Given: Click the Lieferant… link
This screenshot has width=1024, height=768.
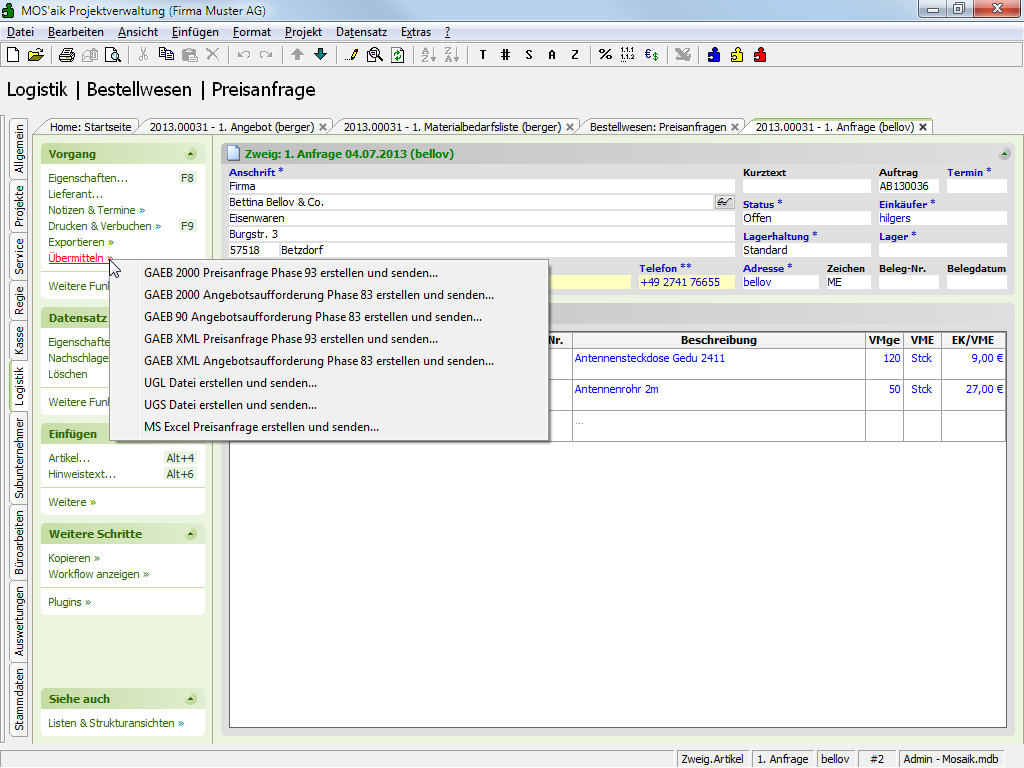Looking at the screenshot, I should (75, 194).
